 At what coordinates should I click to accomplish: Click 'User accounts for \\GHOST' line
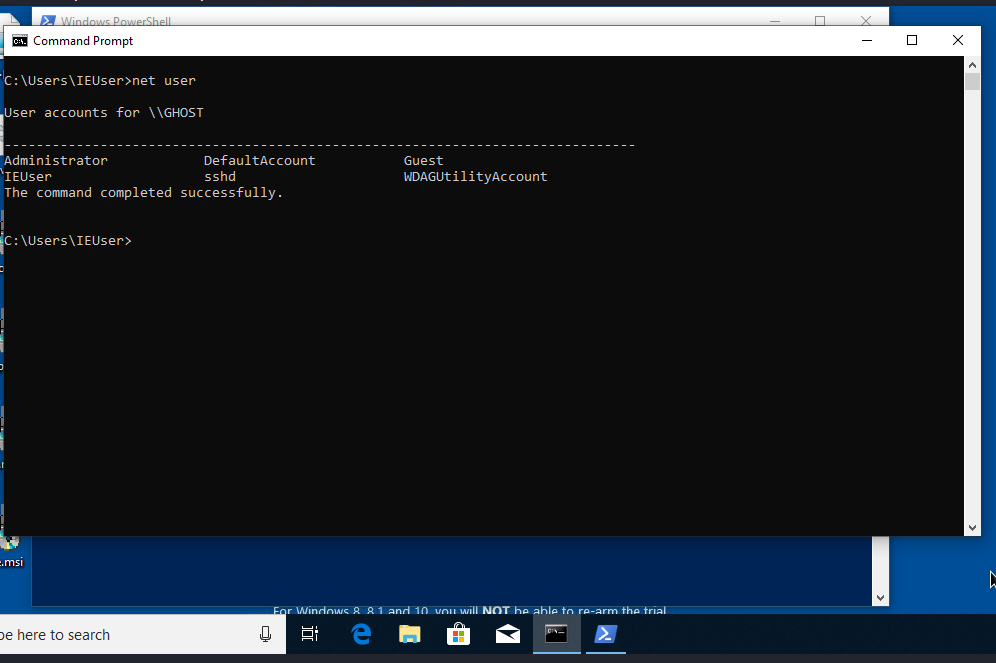(104, 112)
